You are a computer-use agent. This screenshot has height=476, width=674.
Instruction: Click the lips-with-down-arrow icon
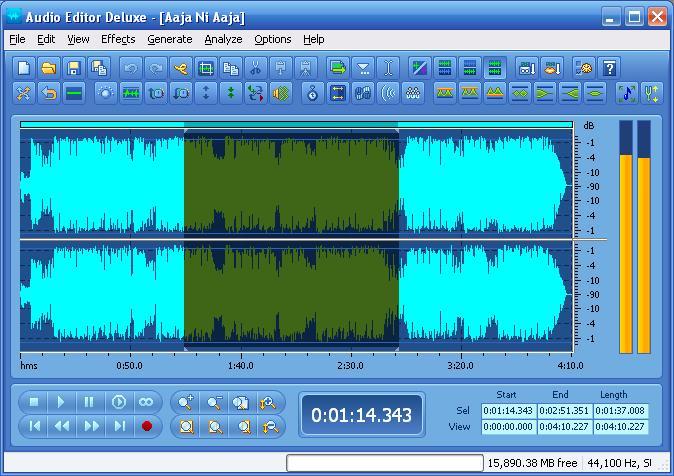click(552, 68)
